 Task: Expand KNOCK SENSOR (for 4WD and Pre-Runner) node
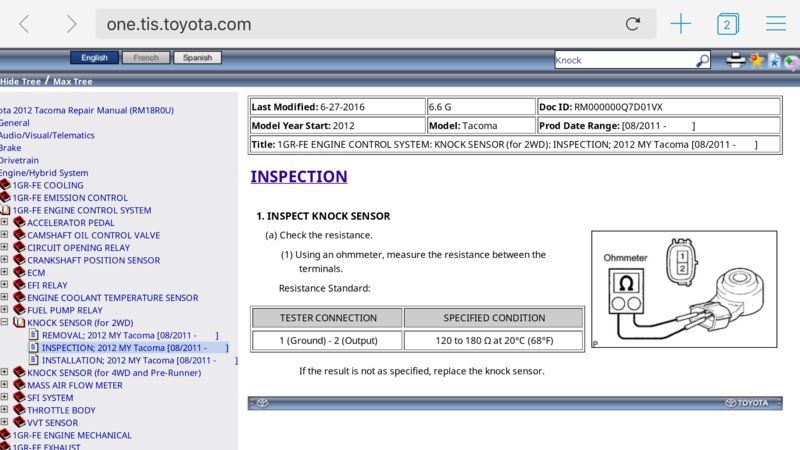[4, 372]
